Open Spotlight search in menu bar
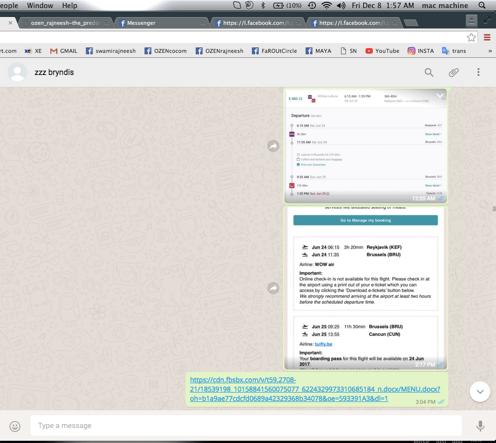Viewport: 496px width, 443px height. [482, 5]
